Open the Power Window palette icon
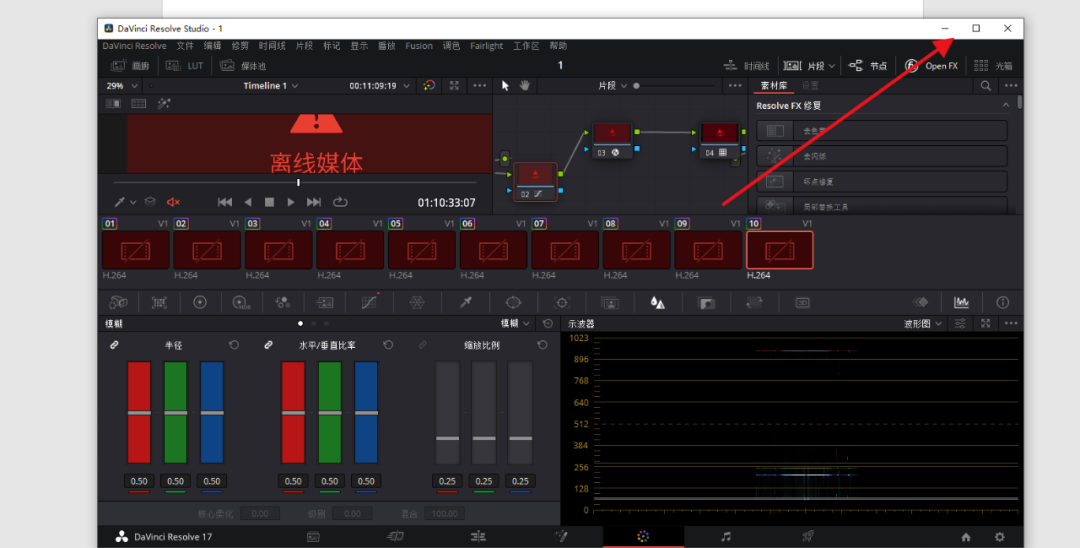 tap(513, 302)
